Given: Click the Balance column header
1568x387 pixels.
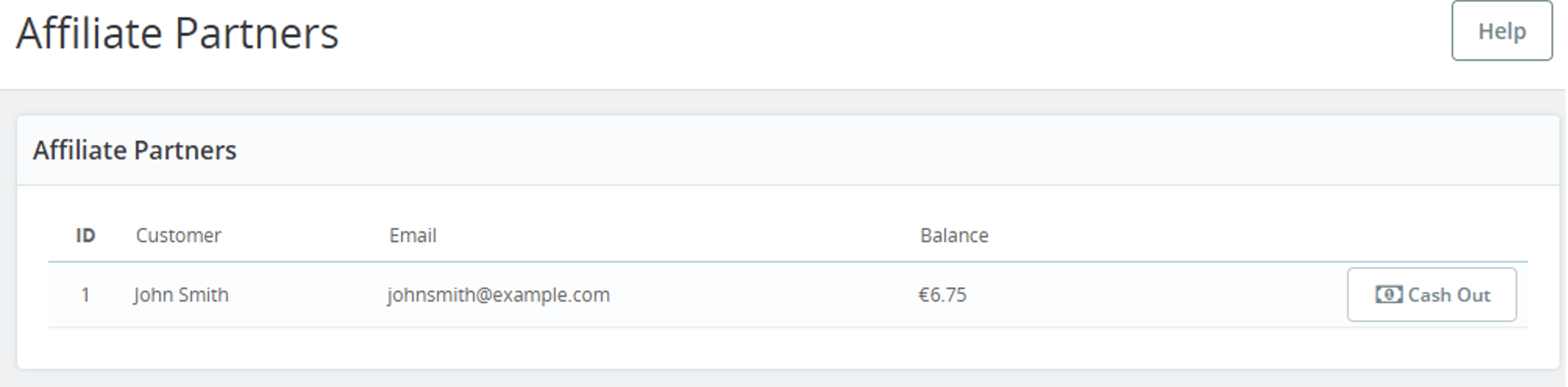Looking at the screenshot, I should click(x=954, y=235).
